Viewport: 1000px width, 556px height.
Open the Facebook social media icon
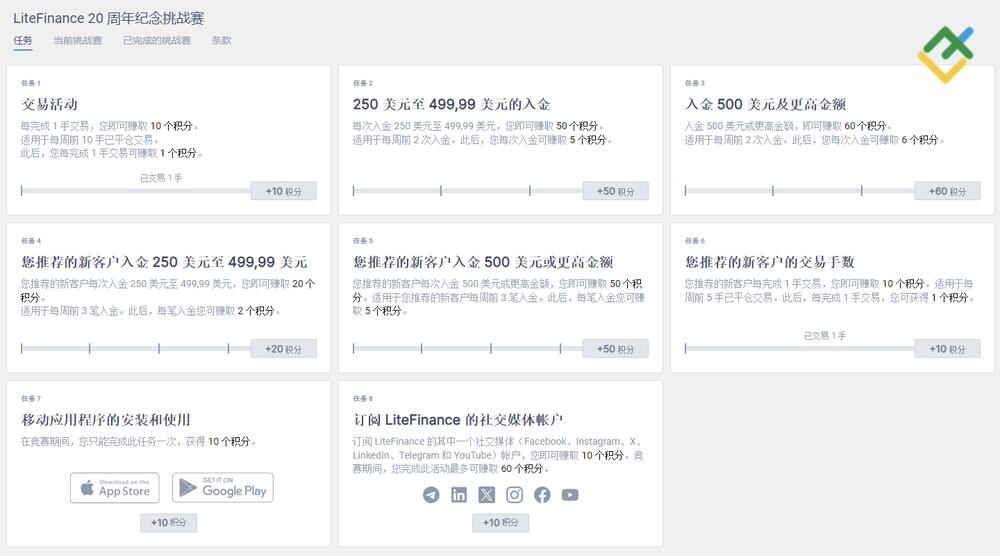[x=542, y=495]
